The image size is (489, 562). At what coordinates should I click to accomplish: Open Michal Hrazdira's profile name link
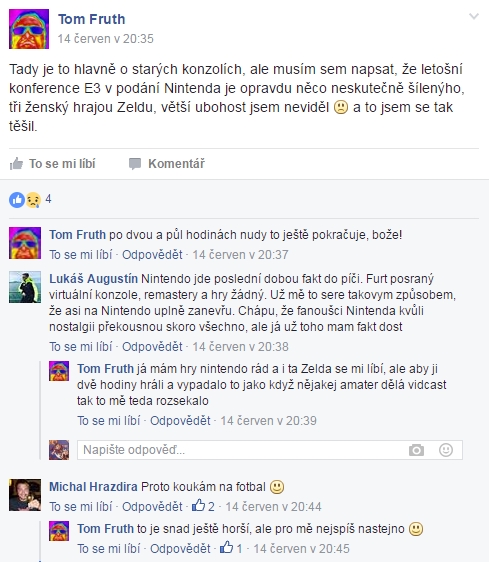[93, 487]
